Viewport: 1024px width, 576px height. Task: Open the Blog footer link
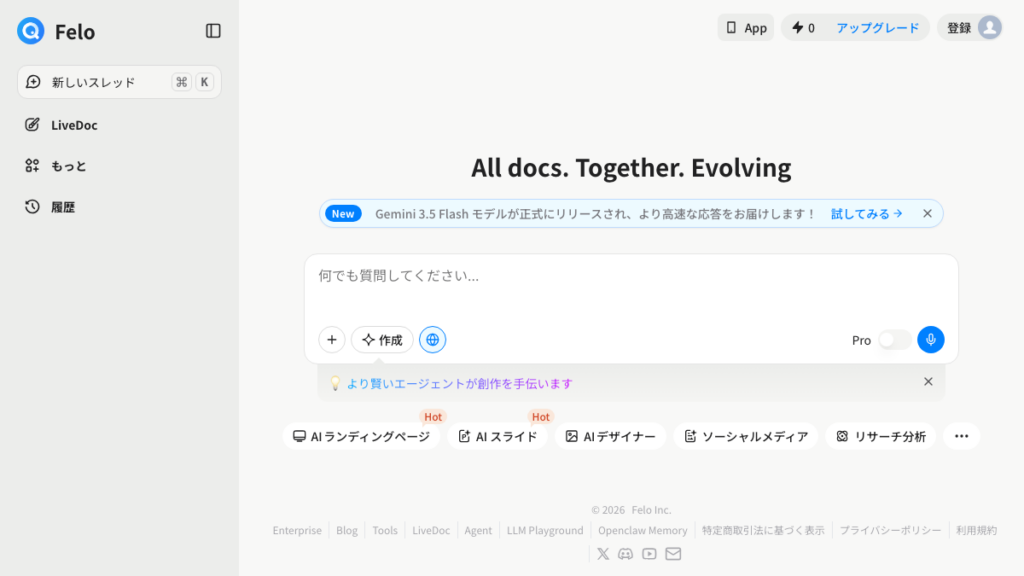point(347,530)
